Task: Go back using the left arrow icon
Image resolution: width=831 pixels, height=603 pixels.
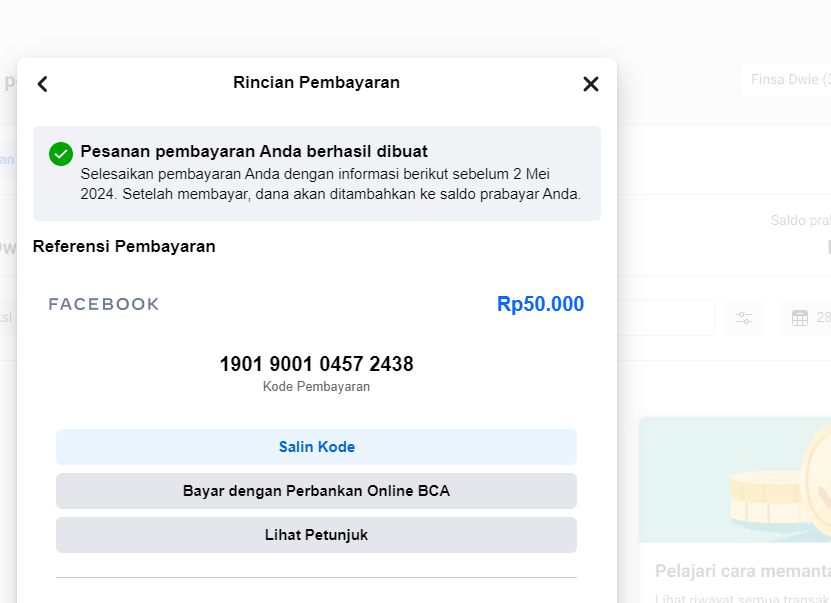Action: pyautogui.click(x=42, y=84)
